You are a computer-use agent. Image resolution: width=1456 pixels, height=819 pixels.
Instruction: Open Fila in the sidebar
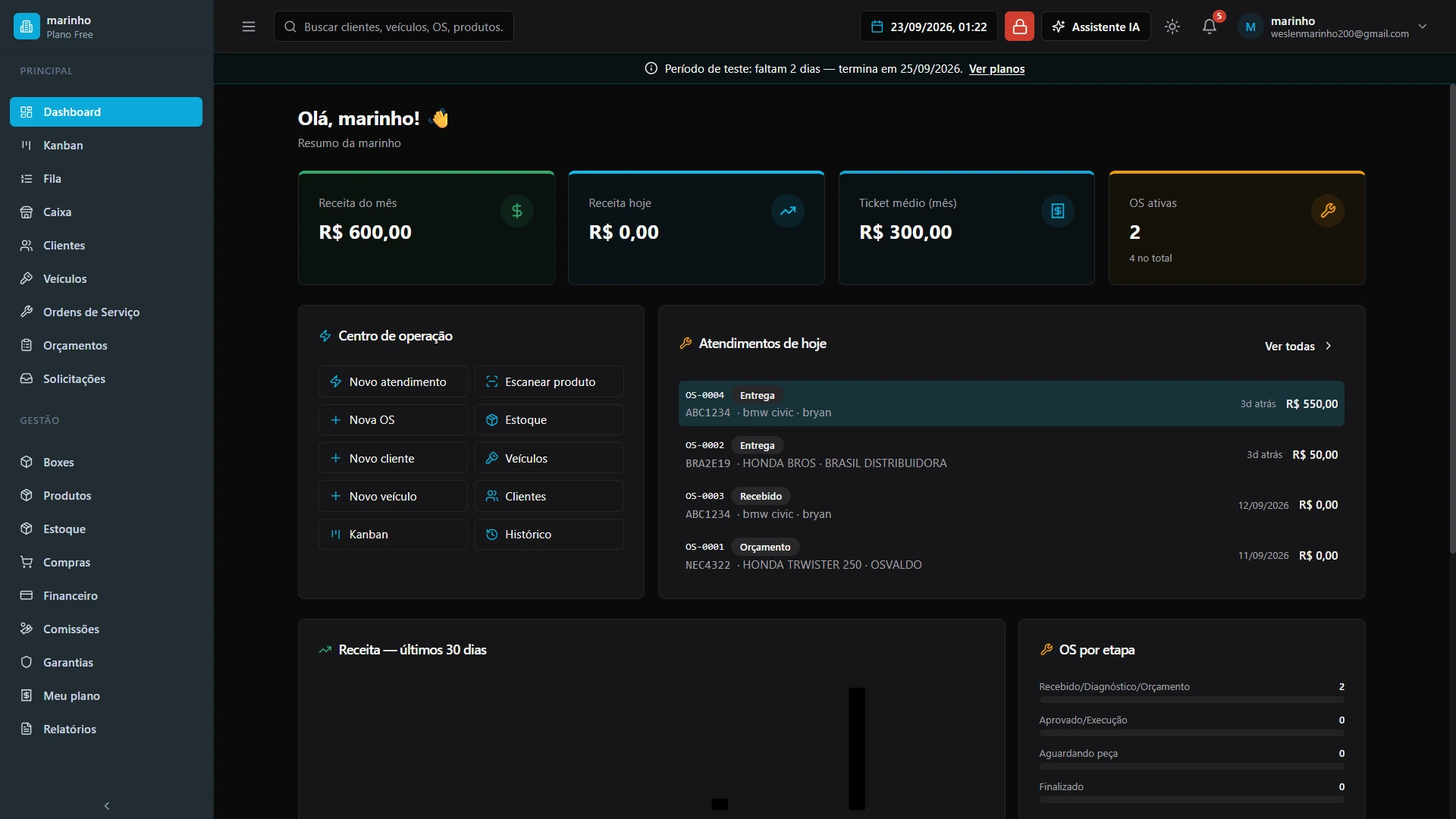coord(106,178)
